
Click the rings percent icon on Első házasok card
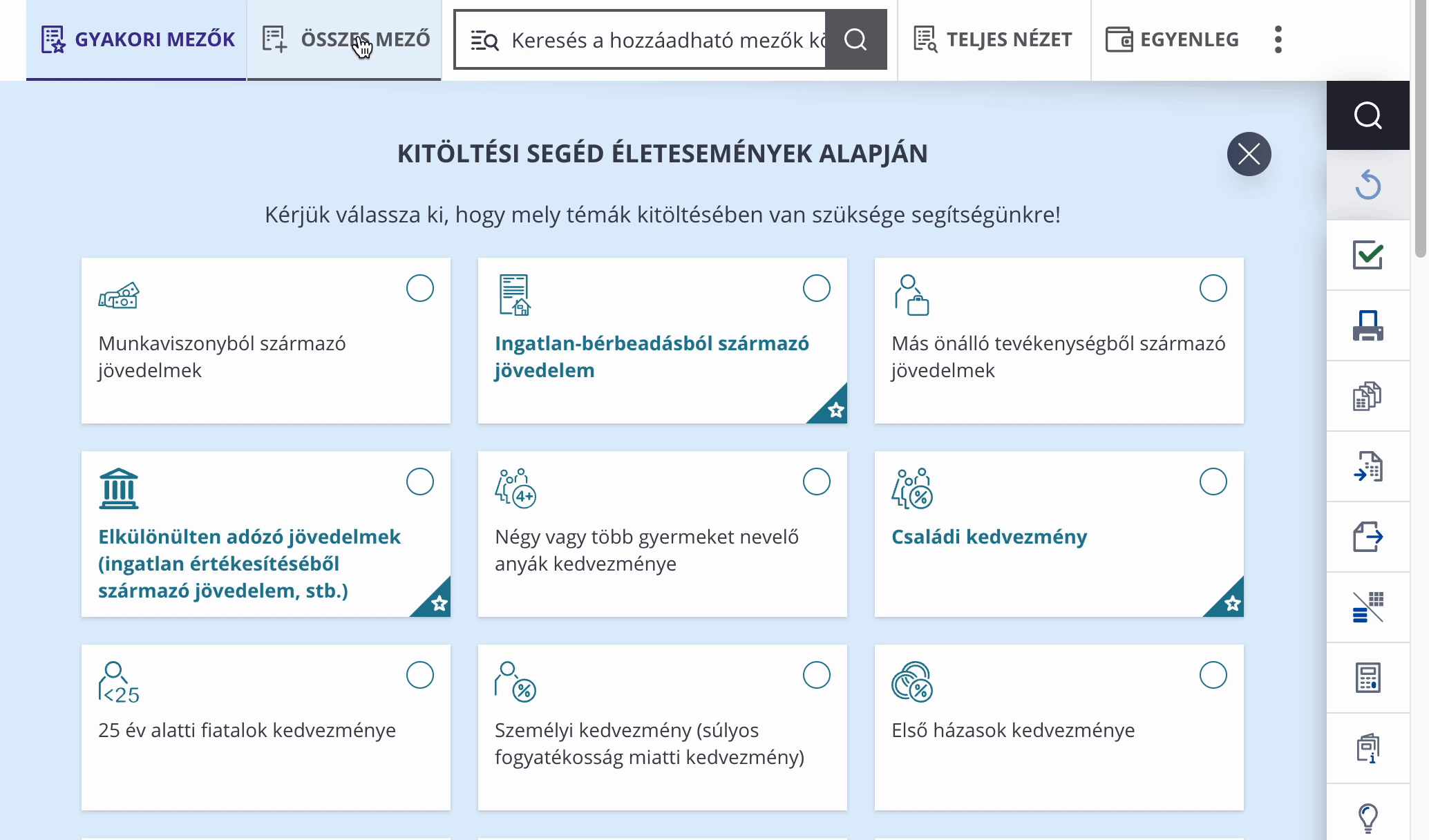(912, 682)
